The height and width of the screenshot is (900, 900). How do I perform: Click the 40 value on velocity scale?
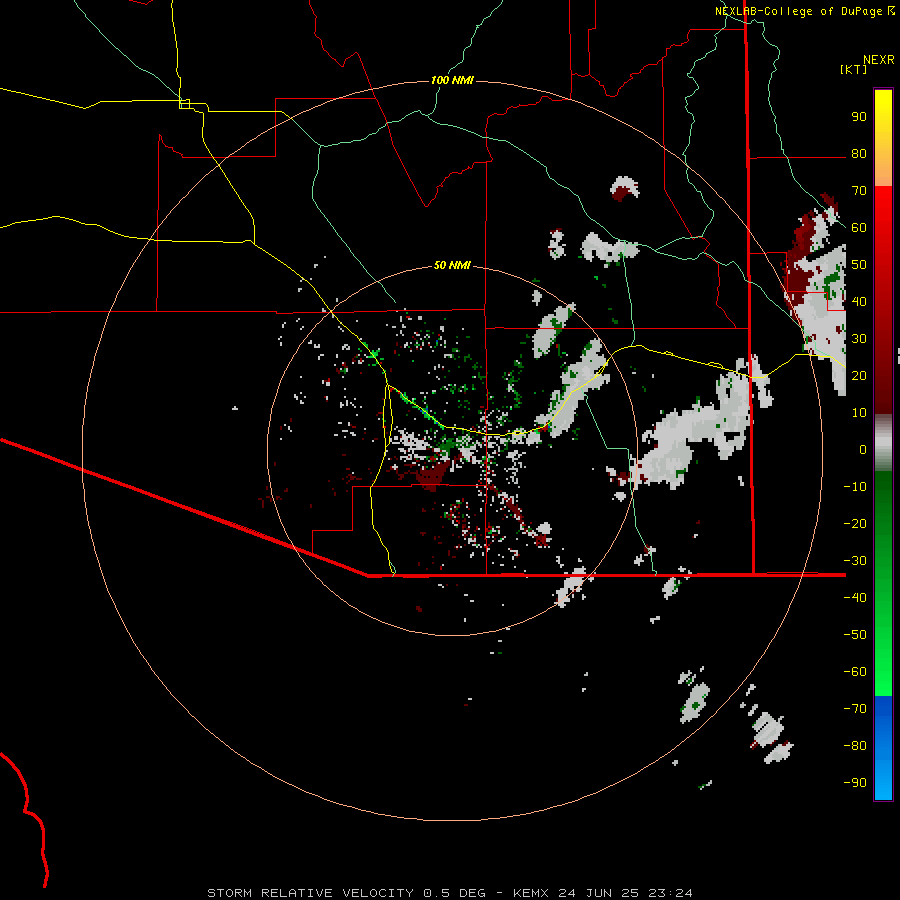[x=859, y=301]
